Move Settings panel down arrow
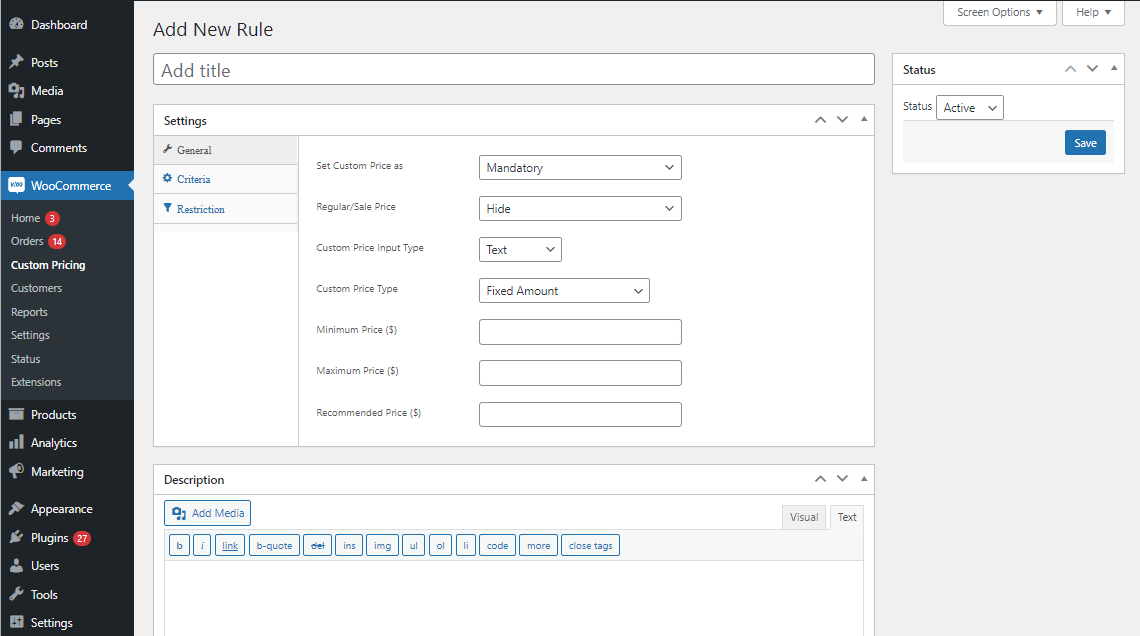This screenshot has width=1140, height=636. (842, 120)
